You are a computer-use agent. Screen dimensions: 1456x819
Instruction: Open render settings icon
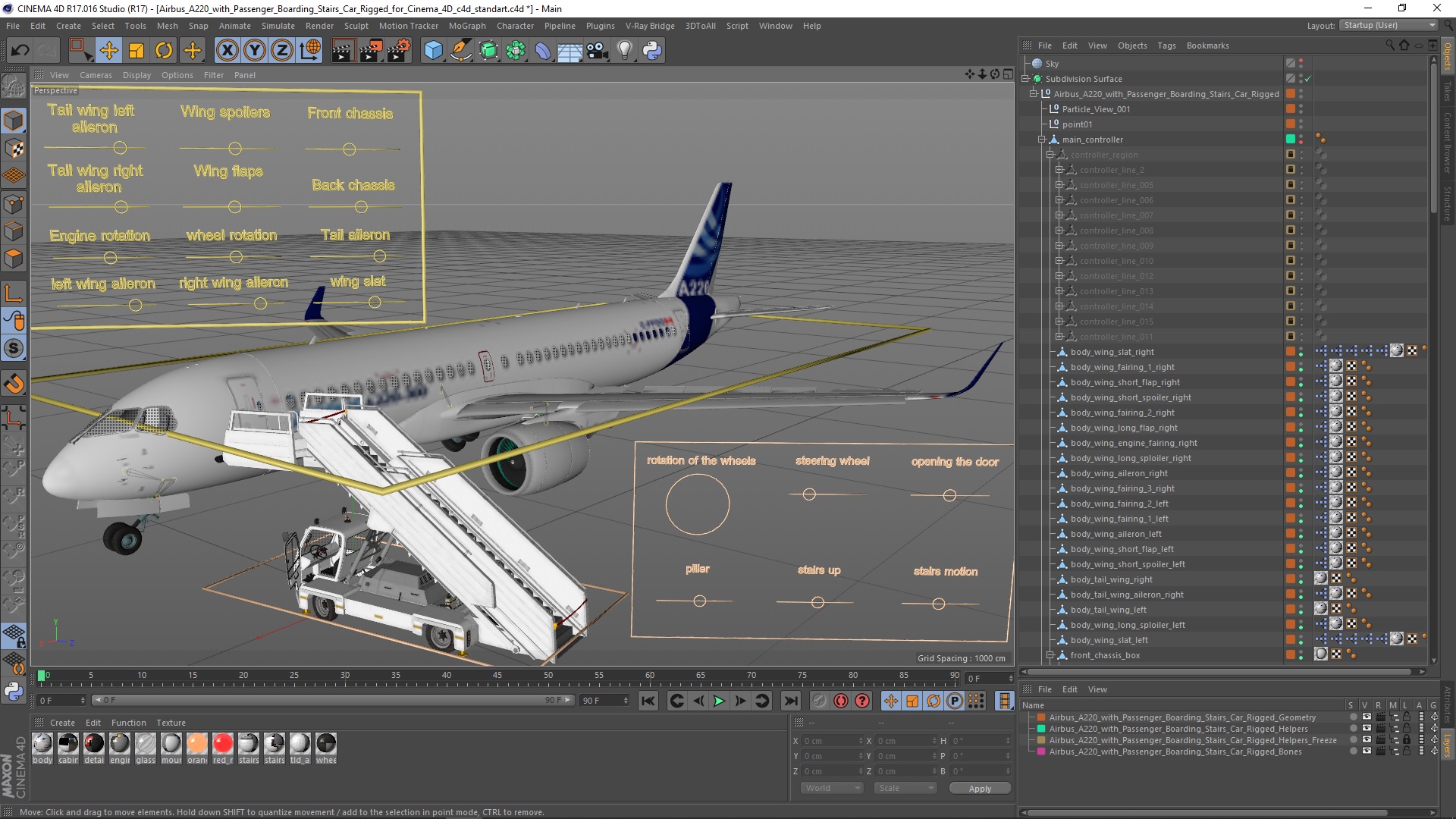[x=399, y=51]
